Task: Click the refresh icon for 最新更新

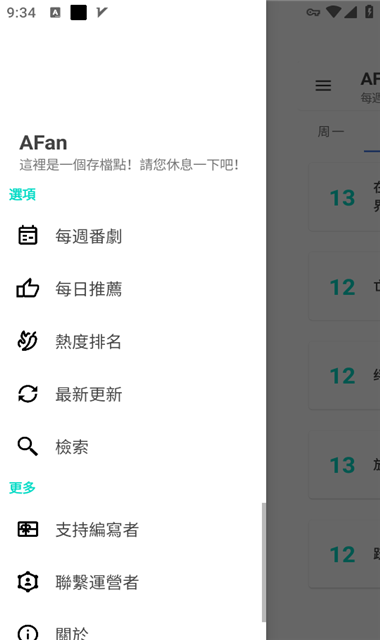Action: click(x=28, y=394)
